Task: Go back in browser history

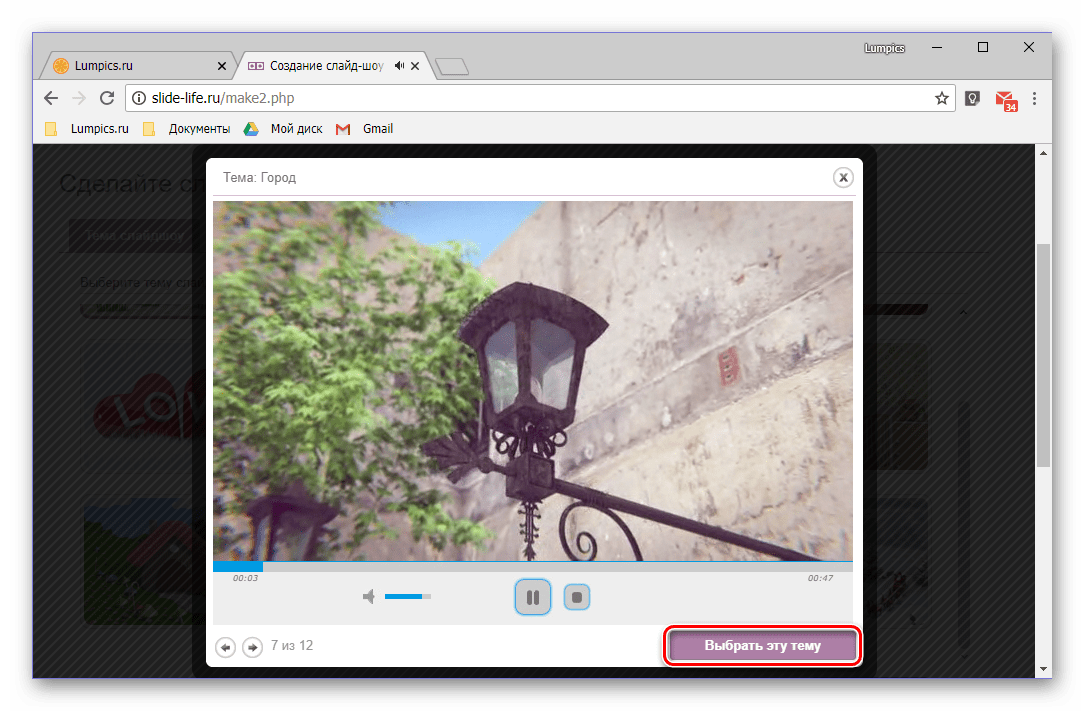Action: point(51,98)
